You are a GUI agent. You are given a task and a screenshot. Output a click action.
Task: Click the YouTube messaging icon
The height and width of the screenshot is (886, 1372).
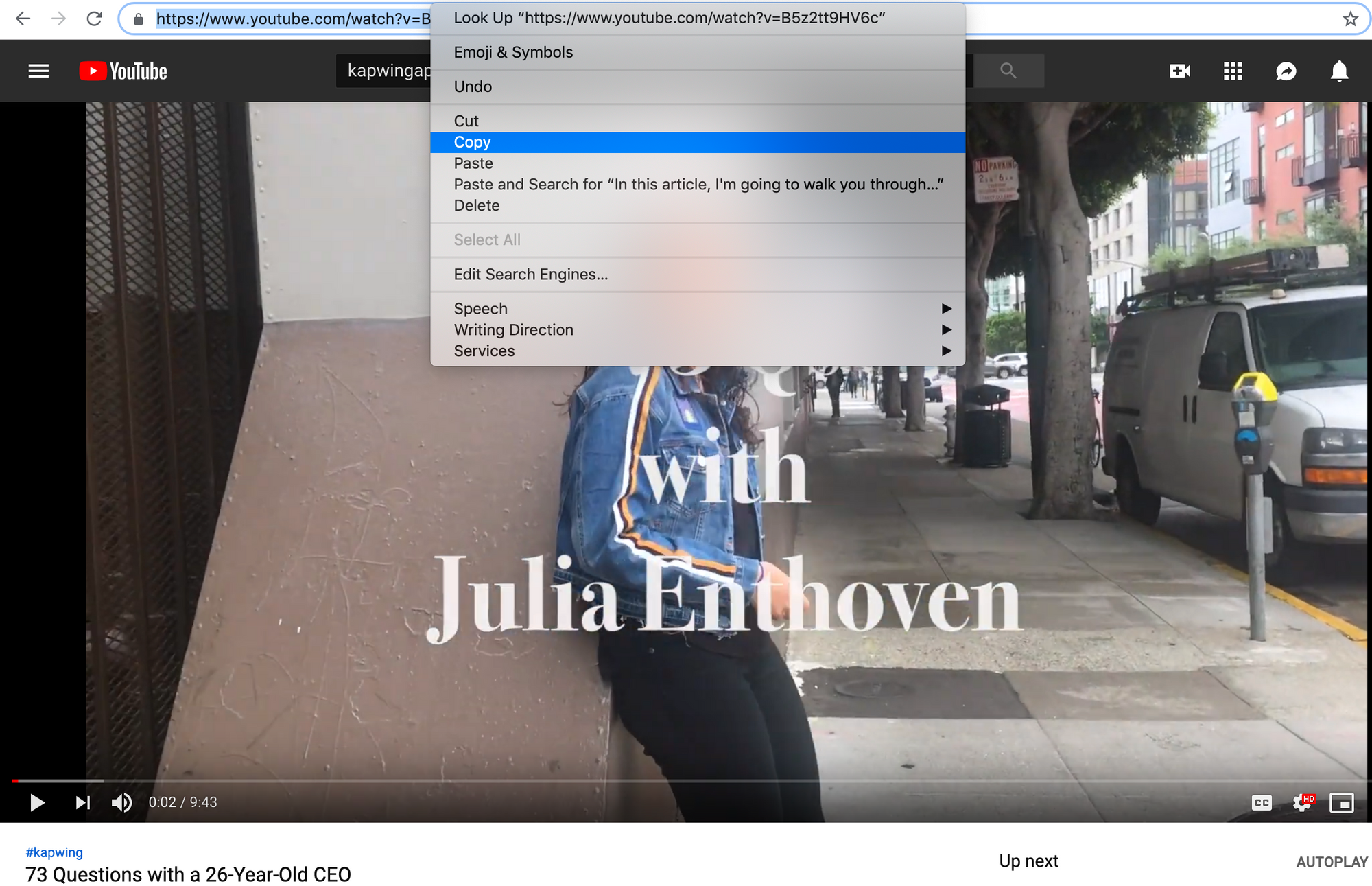(x=1286, y=69)
